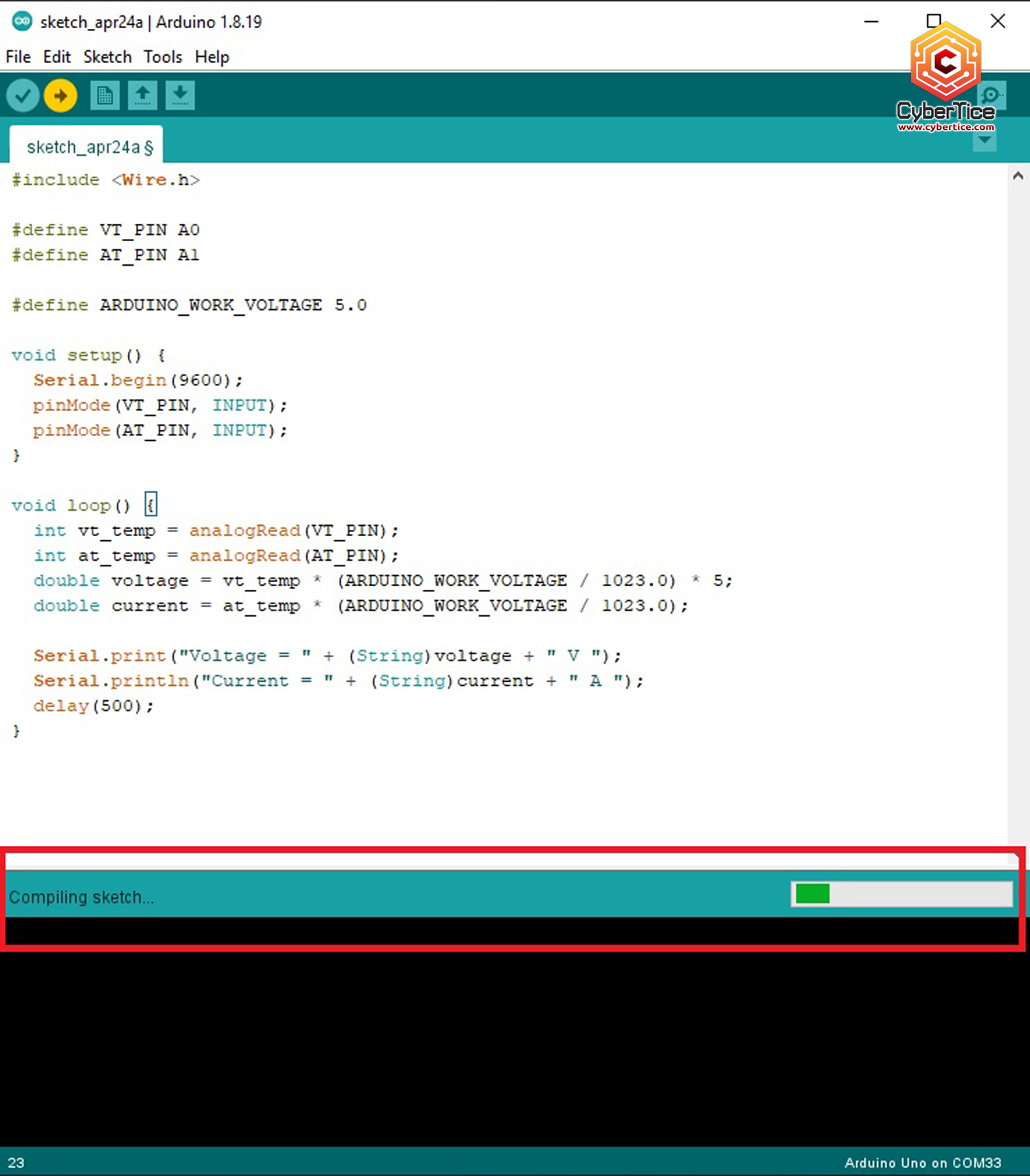Click 'Arduino Uno on COM33' status text
The image size is (1030, 1176).
pyautogui.click(x=922, y=1162)
